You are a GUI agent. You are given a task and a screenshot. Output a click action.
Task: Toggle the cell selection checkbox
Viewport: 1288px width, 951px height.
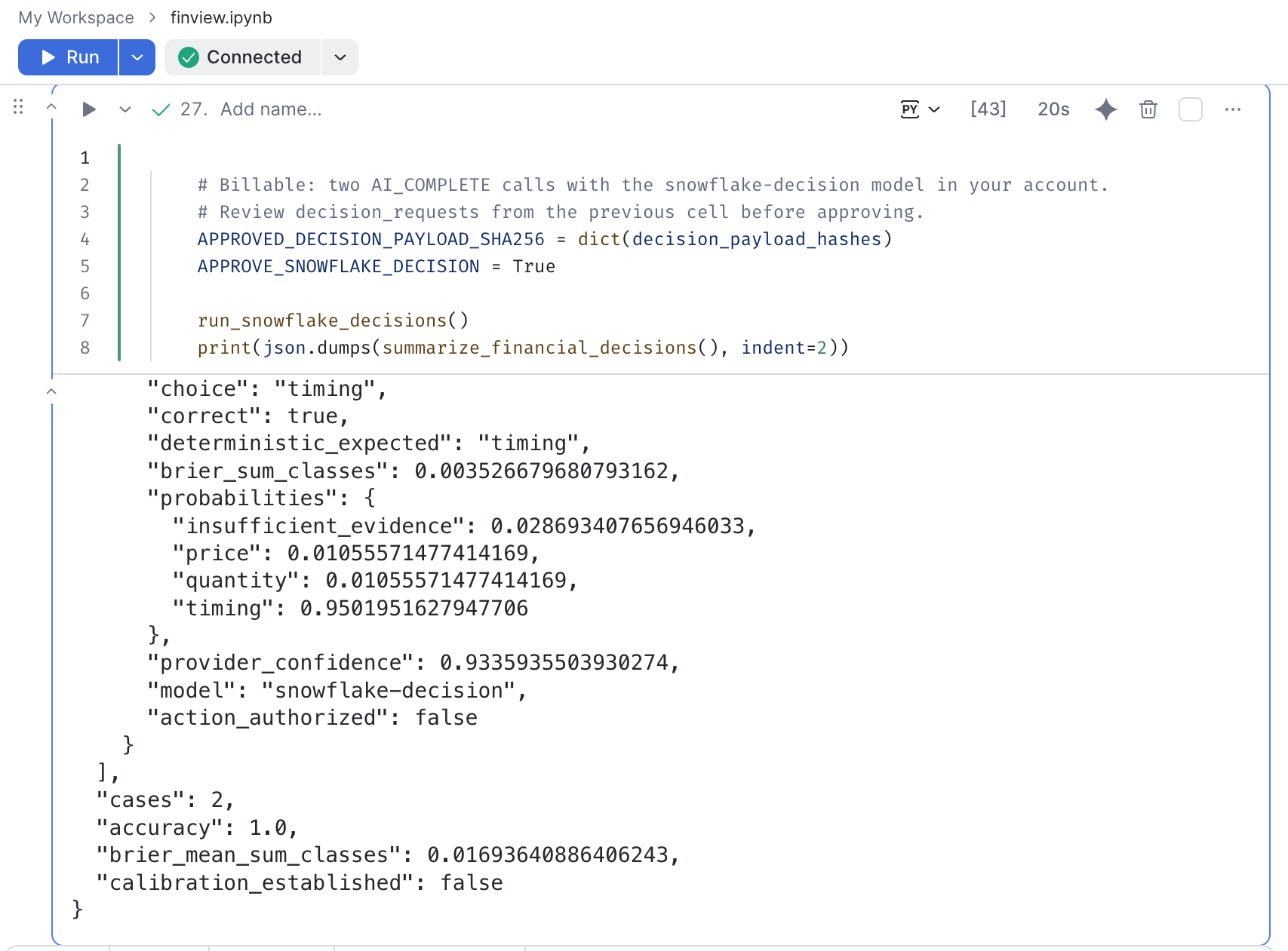coord(1191,109)
